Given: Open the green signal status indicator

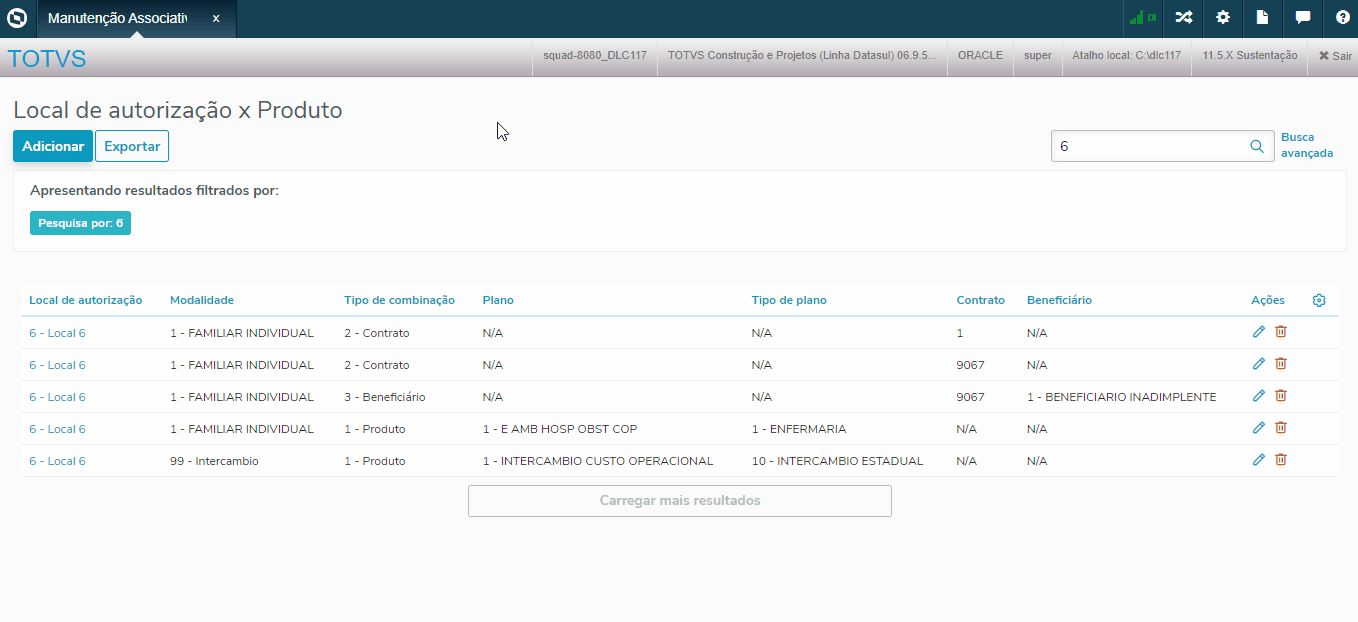Looking at the screenshot, I should pos(1142,18).
